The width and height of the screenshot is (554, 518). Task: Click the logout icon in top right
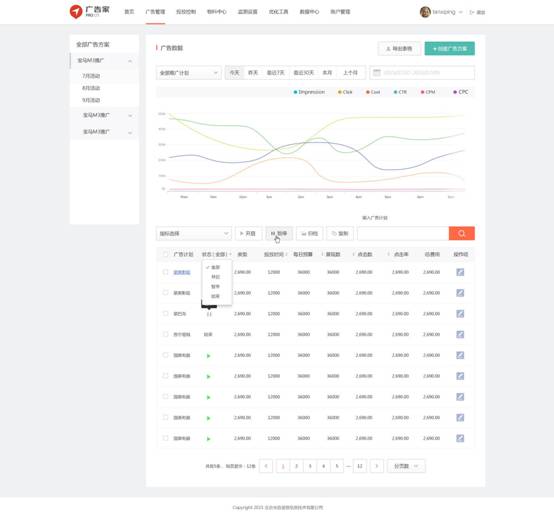[472, 12]
